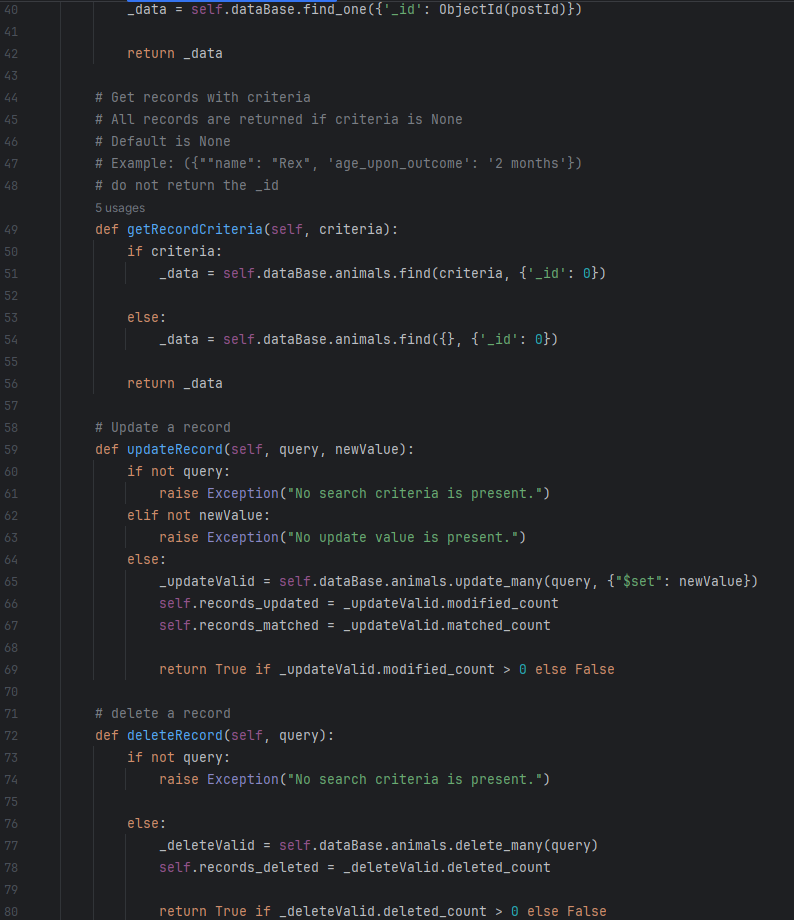Click the 'criteria' parameter on line 49
Image resolution: width=794 pixels, height=920 pixels.
click(x=351, y=229)
